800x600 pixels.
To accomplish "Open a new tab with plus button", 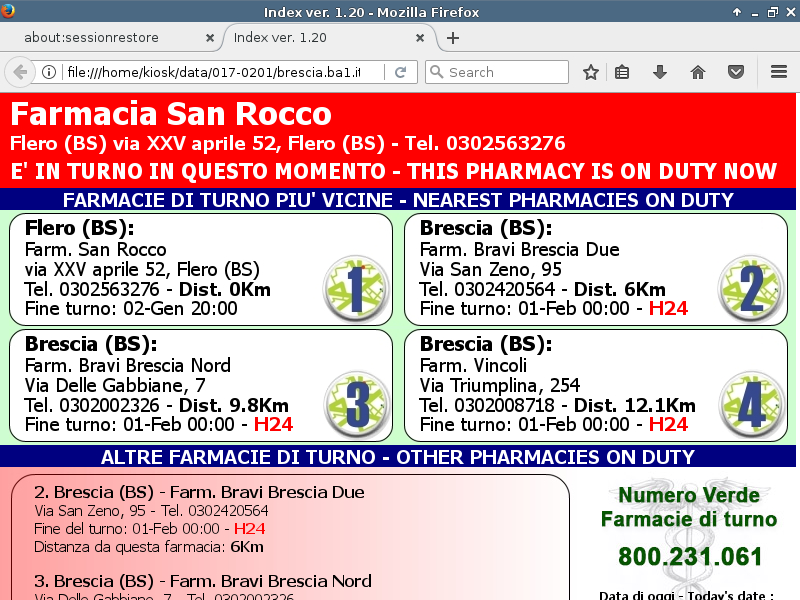I will pos(453,38).
